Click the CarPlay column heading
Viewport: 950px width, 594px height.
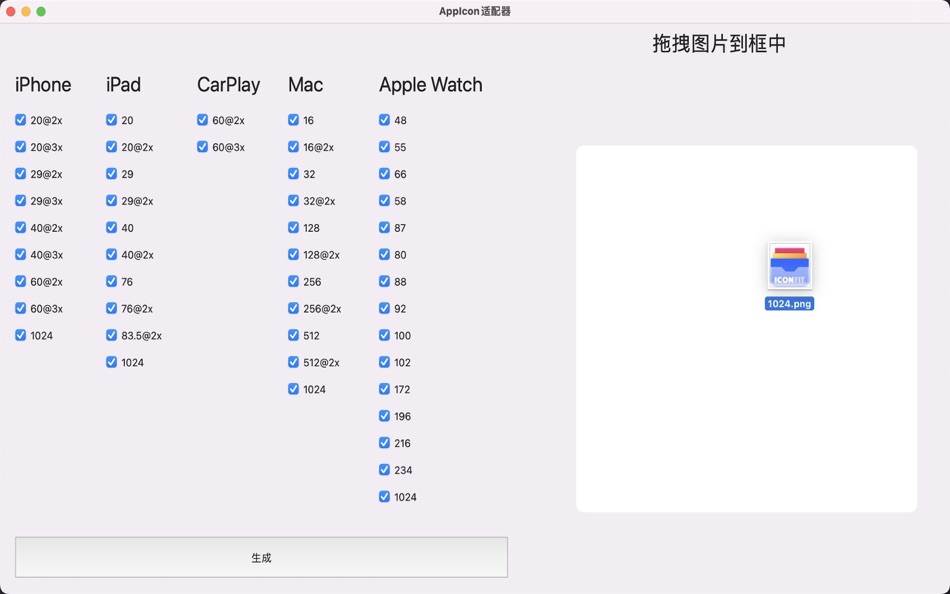[x=228, y=85]
